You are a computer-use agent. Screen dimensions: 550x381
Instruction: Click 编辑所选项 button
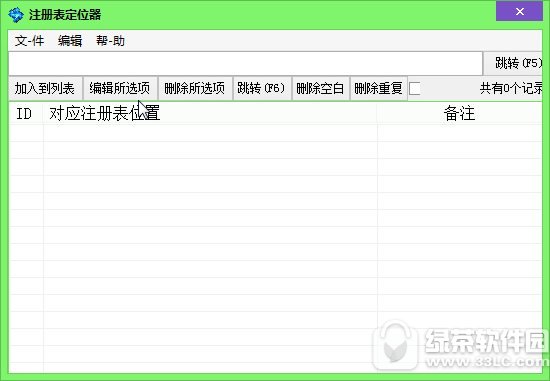pos(120,88)
